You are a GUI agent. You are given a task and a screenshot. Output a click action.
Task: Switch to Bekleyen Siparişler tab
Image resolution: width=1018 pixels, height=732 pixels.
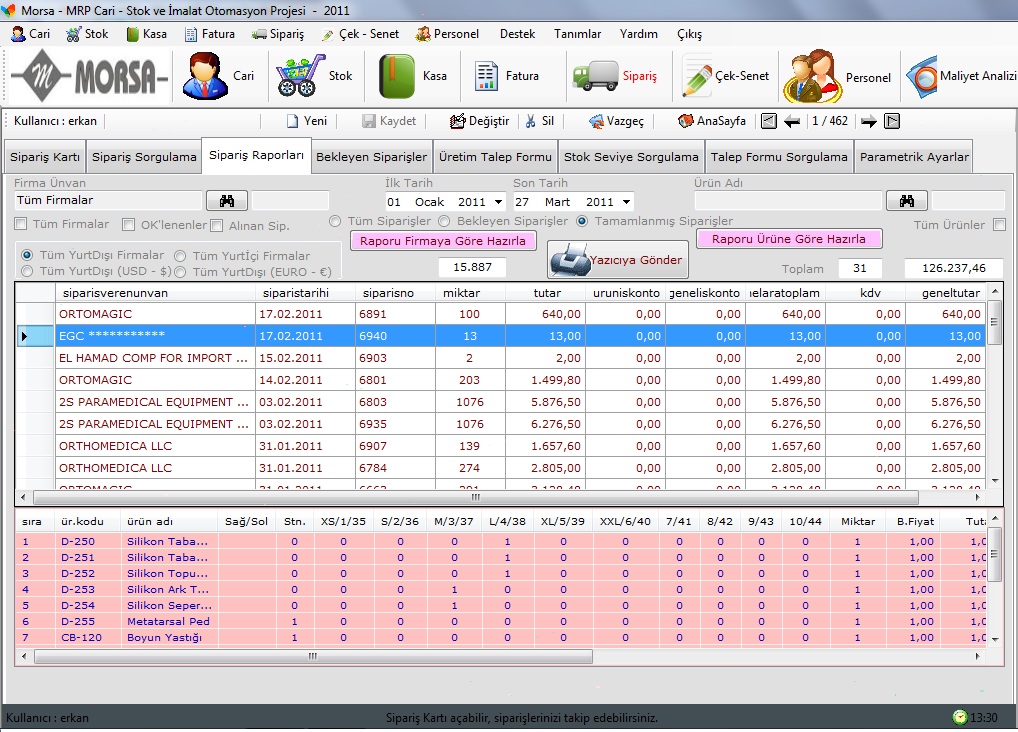(x=371, y=157)
